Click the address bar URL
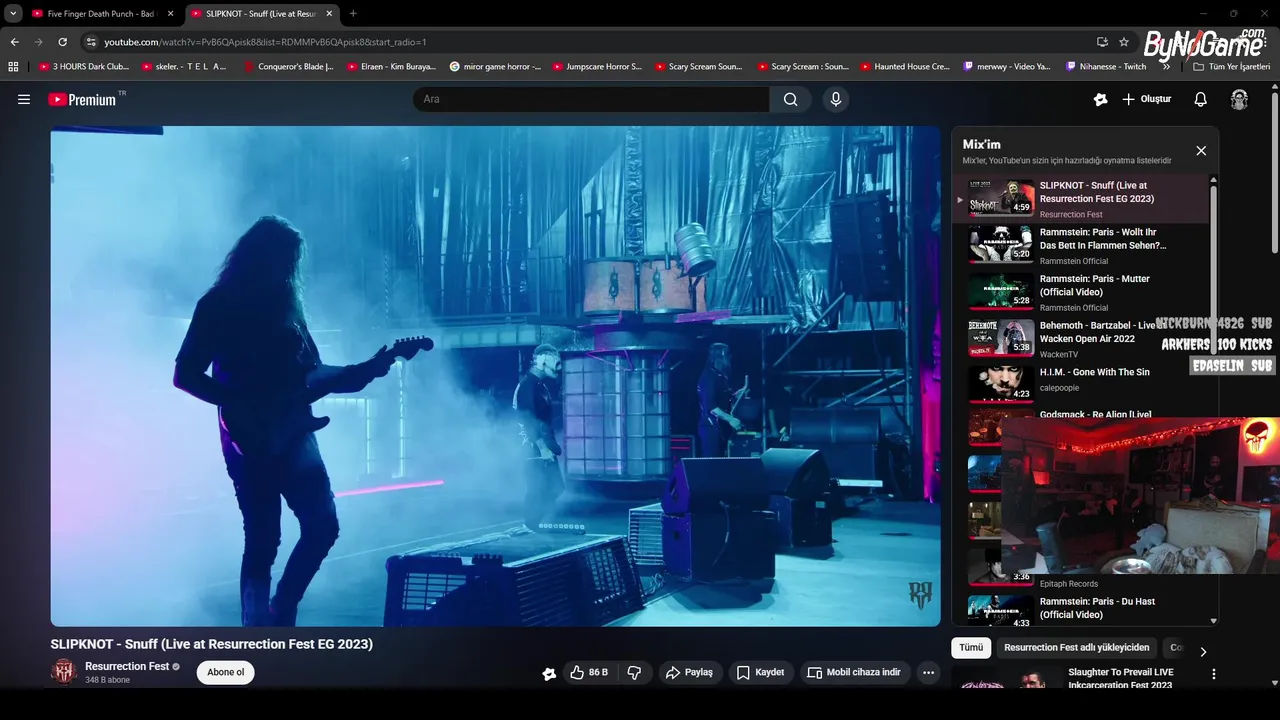This screenshot has height=720, width=1280. coord(266,42)
